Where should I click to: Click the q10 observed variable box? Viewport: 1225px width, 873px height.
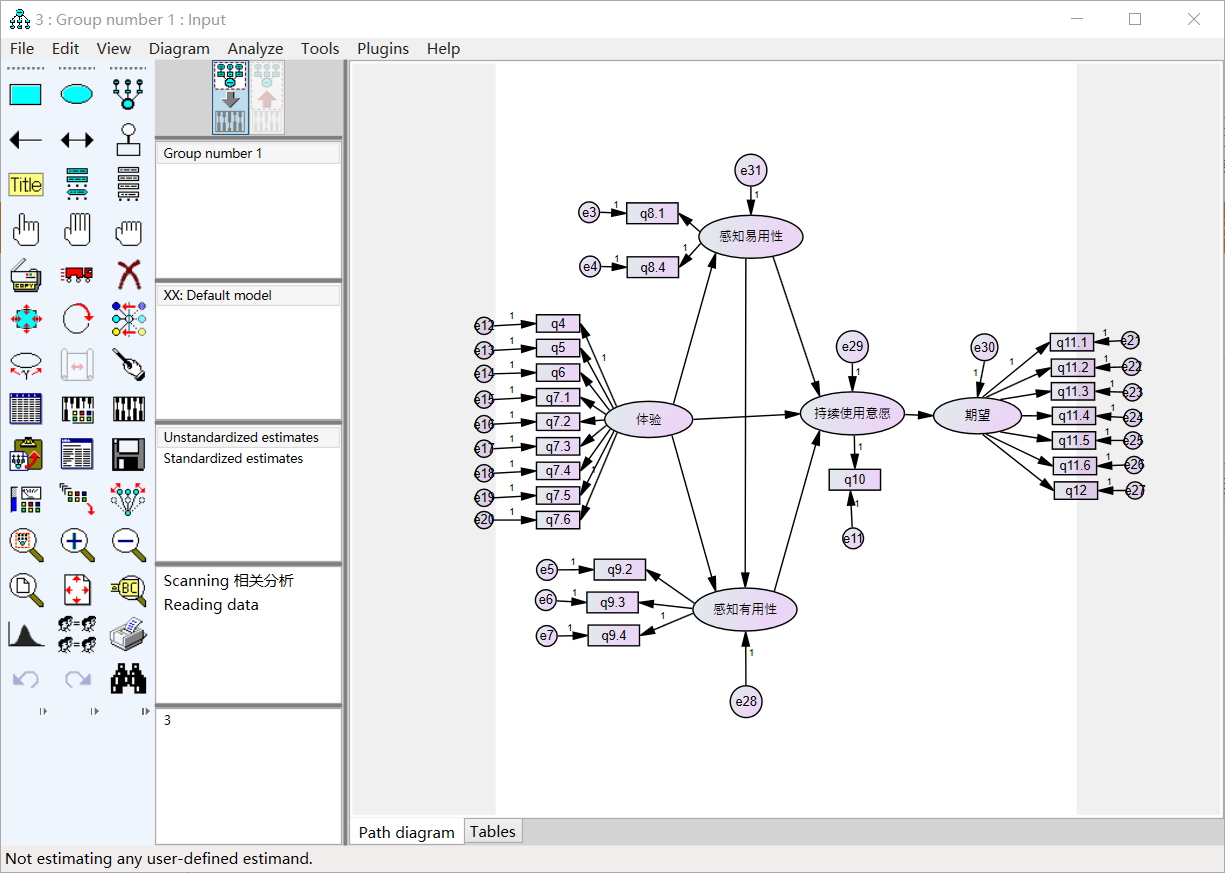tap(854, 479)
